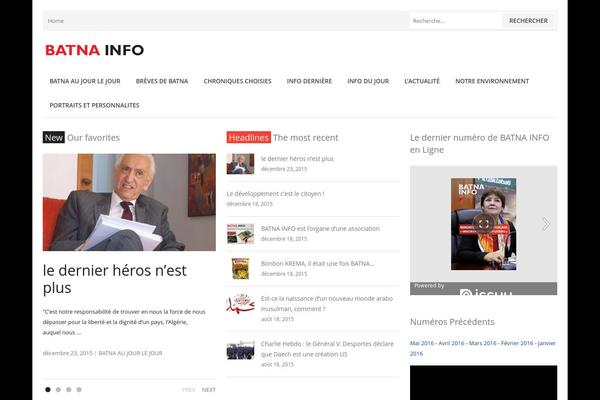Open the Mars 2016 previous issue link
Image resolution: width=600 pixels, height=400 pixels.
pyautogui.click(x=483, y=343)
